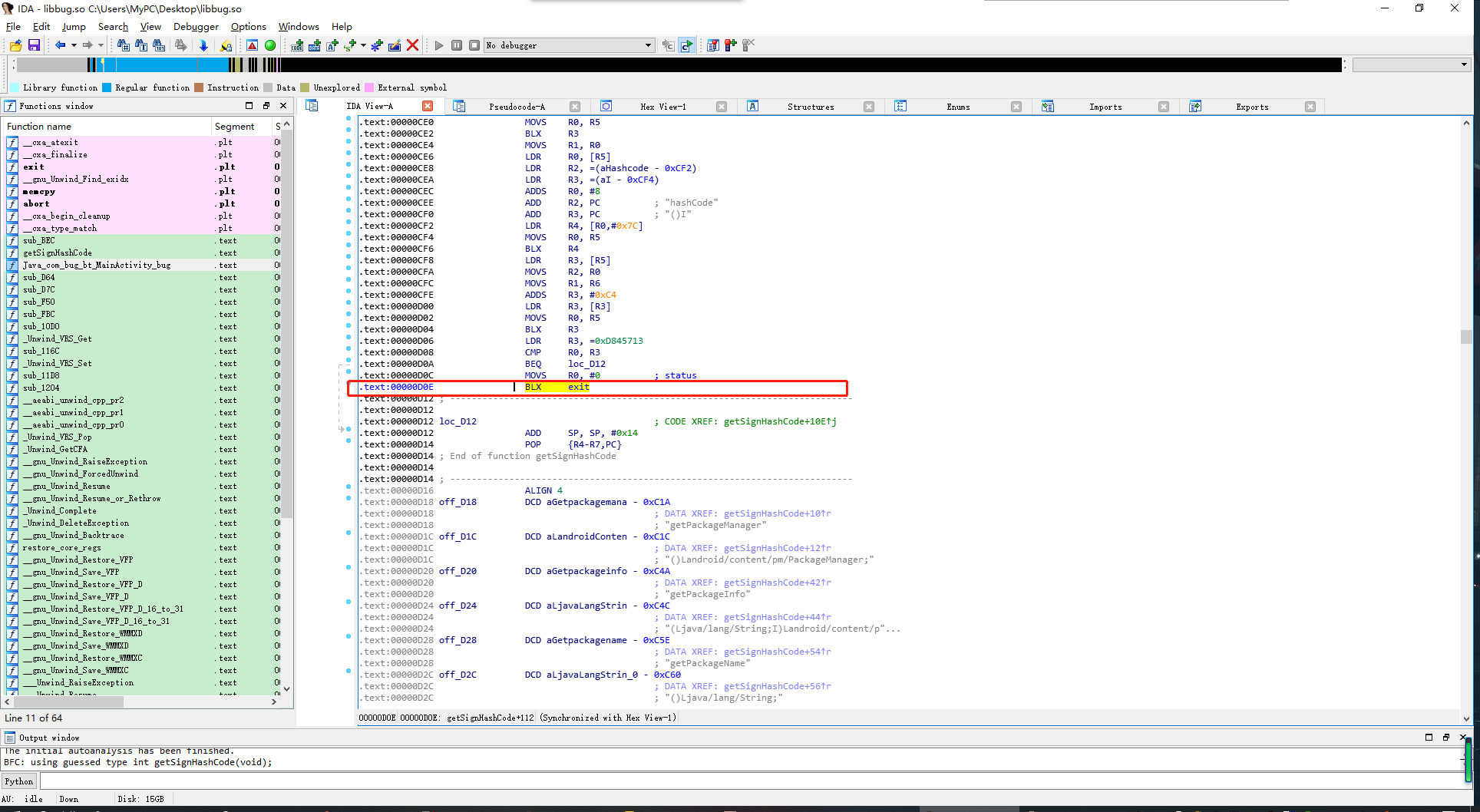Image resolution: width=1480 pixels, height=812 pixels.
Task: Maximize the Output window panel
Action: [1429, 737]
